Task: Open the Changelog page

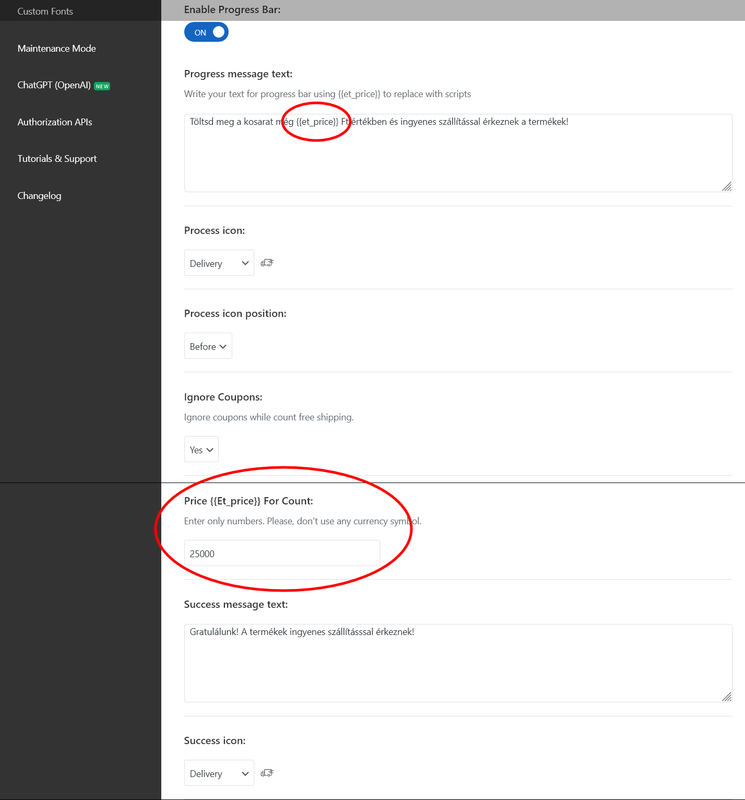Action: [39, 195]
